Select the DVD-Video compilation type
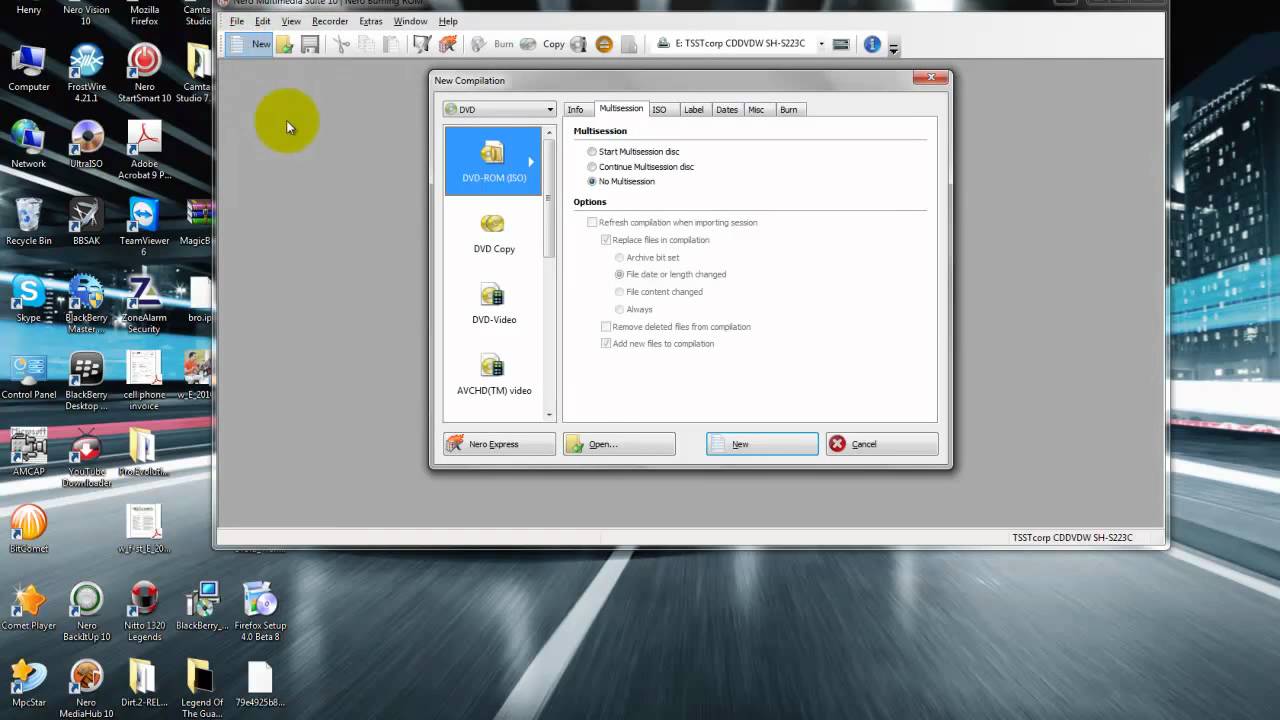The image size is (1280, 720). 492,303
